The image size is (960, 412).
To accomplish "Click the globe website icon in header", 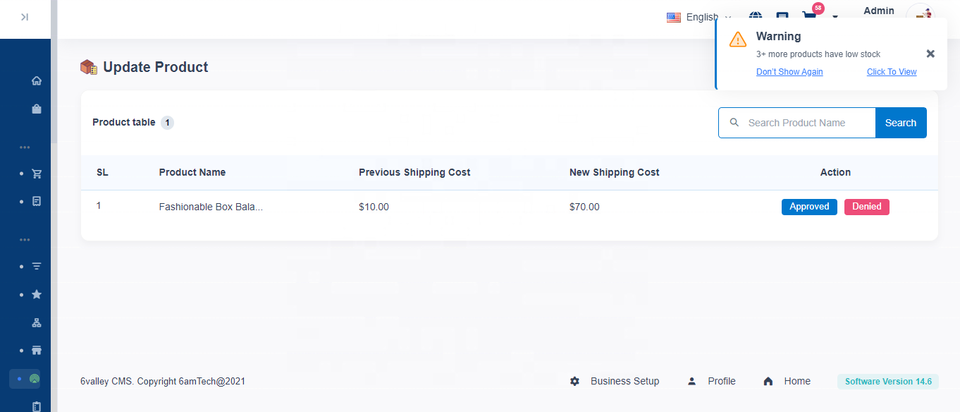I will (755, 17).
